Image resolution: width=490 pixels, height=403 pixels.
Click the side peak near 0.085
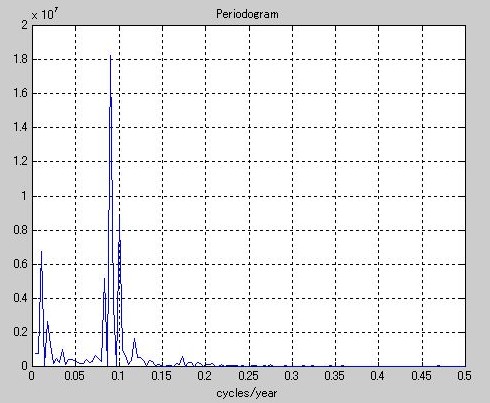point(104,279)
